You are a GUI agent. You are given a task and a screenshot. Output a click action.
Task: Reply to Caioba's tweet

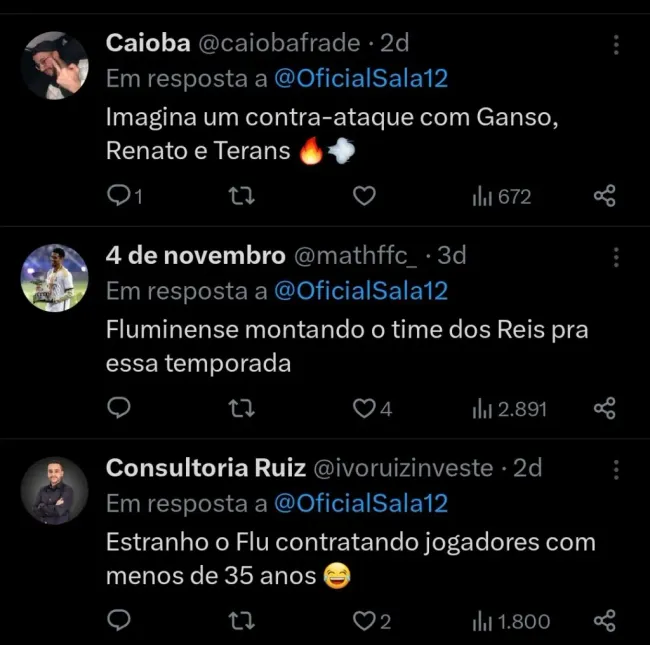tap(119, 196)
